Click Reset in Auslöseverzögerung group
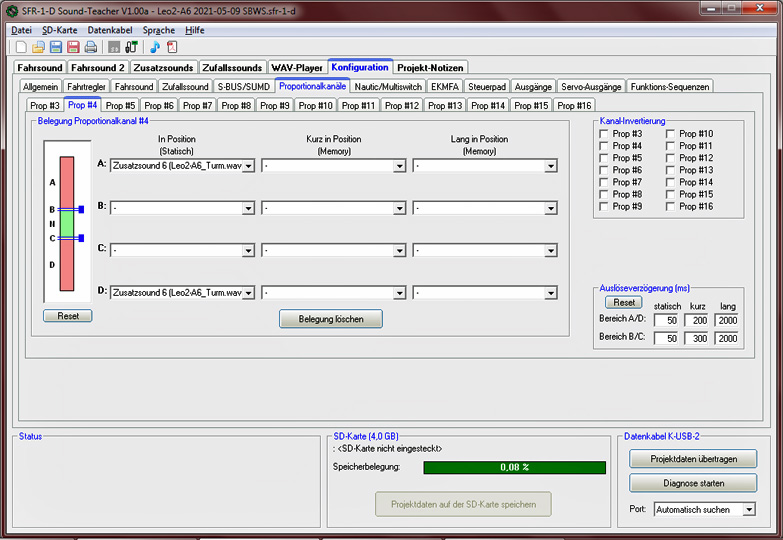This screenshot has height=540, width=783. coord(624,302)
